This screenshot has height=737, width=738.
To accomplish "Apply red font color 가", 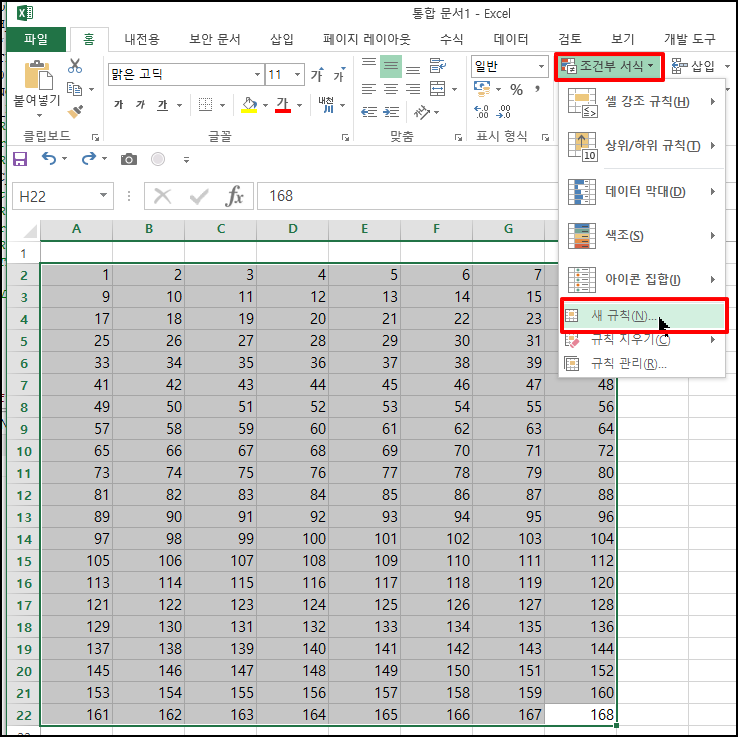I will [x=282, y=104].
